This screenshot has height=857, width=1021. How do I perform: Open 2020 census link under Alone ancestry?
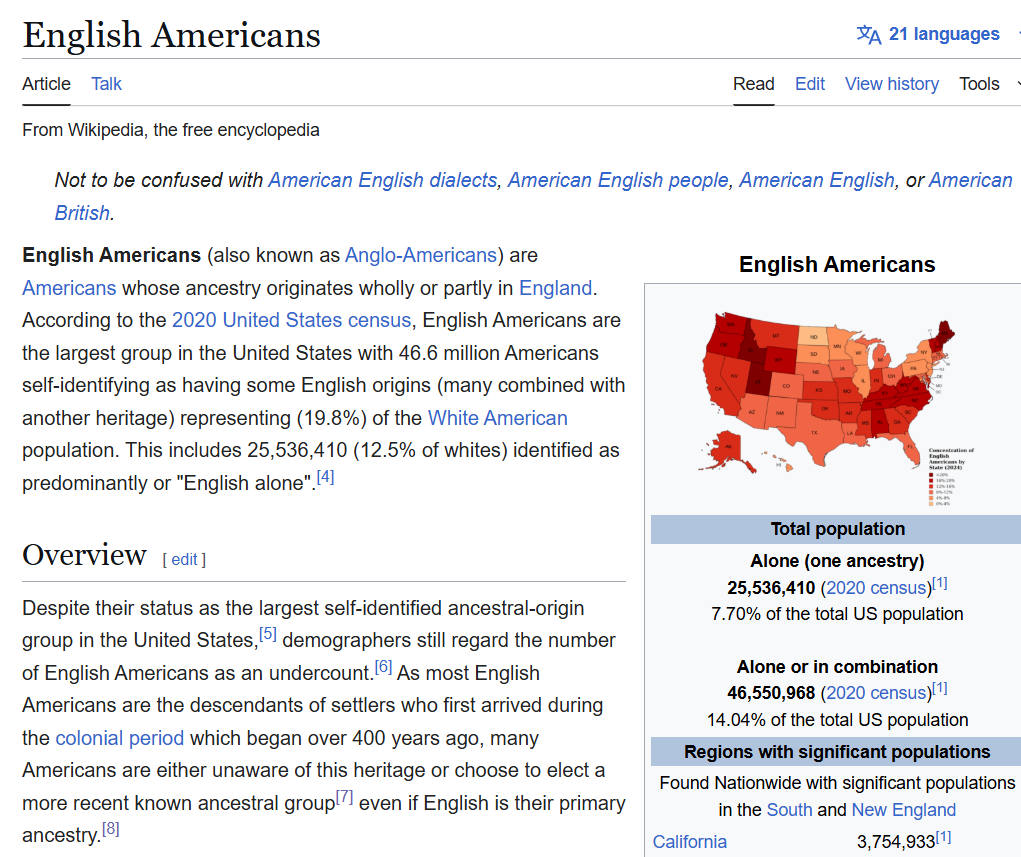tap(876, 588)
